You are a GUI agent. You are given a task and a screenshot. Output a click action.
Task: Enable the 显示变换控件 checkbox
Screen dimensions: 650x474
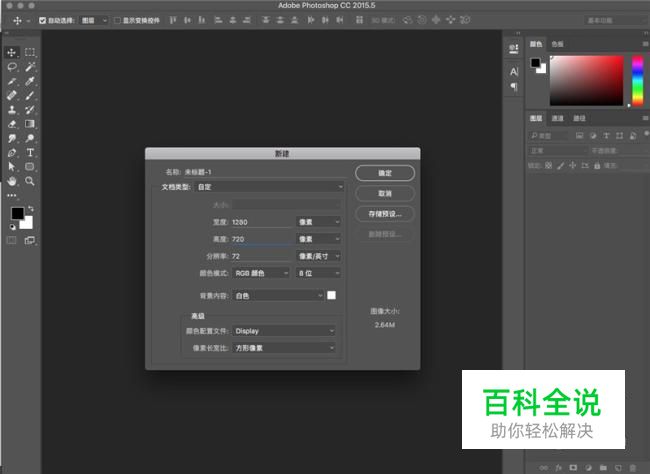click(117, 20)
